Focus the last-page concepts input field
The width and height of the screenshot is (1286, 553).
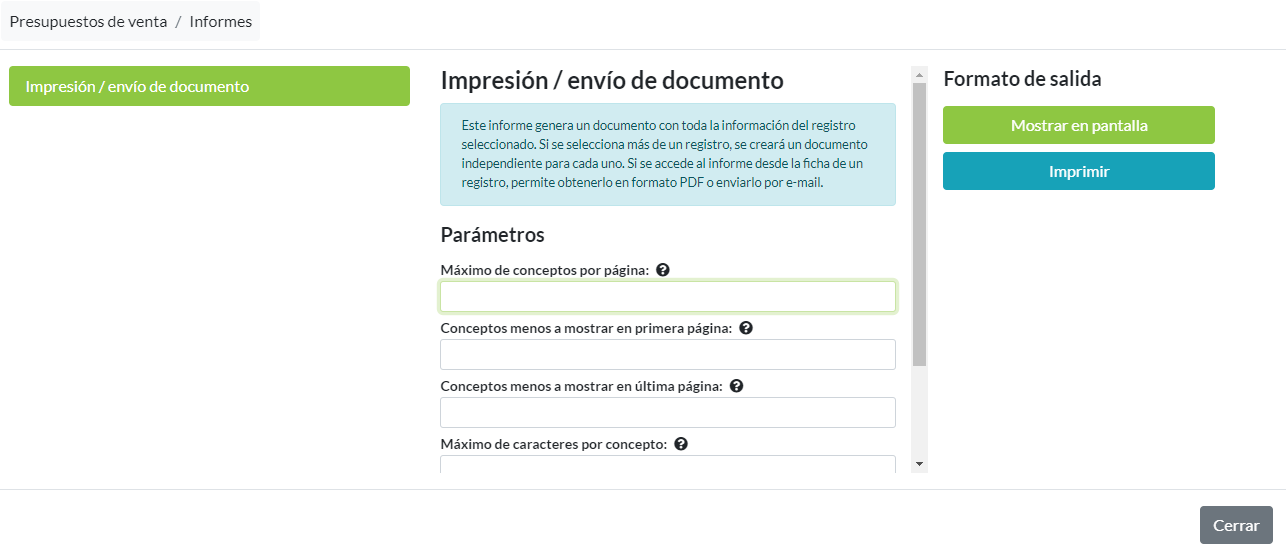(667, 413)
